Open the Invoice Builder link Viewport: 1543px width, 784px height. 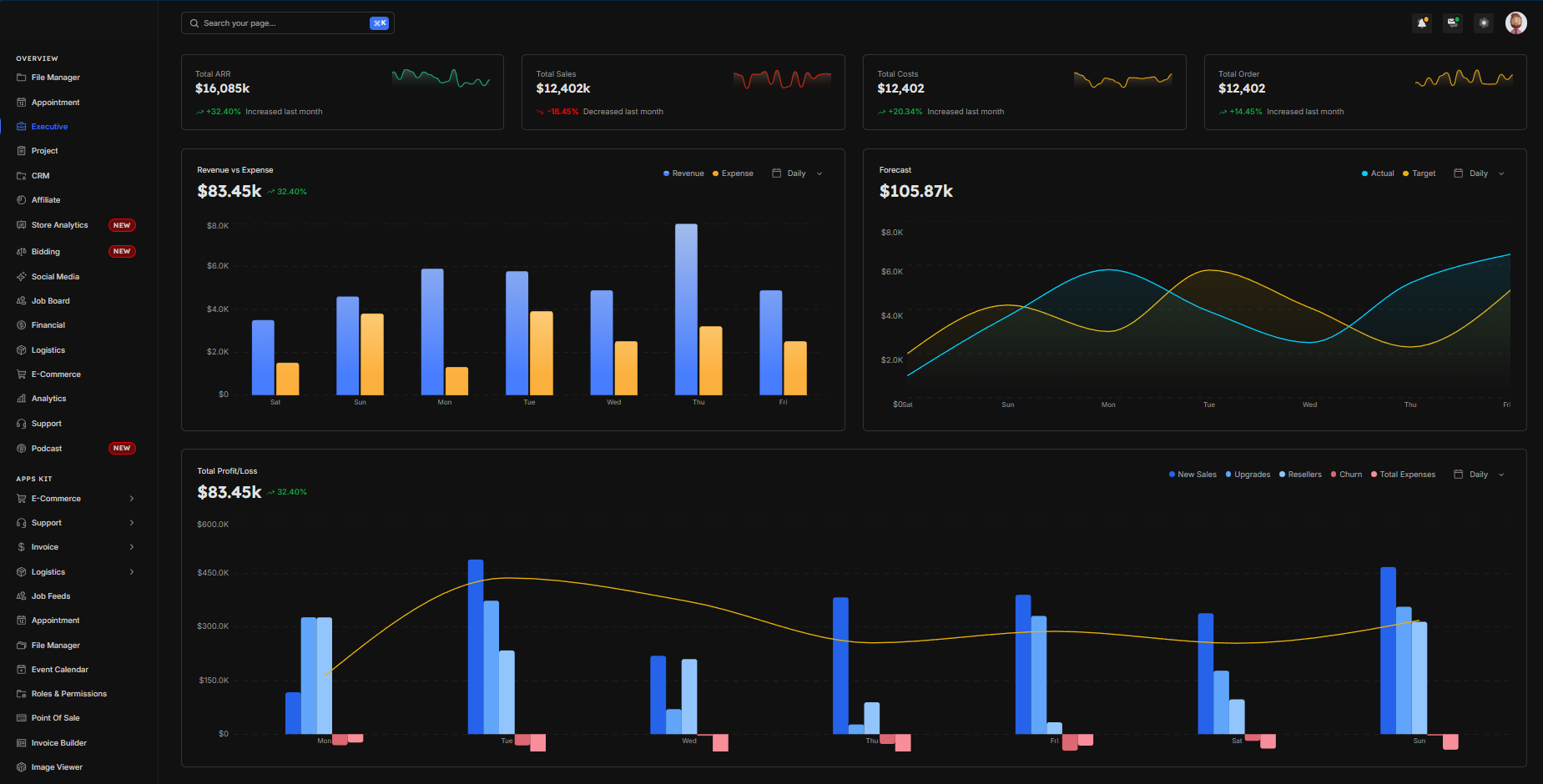click(x=58, y=743)
